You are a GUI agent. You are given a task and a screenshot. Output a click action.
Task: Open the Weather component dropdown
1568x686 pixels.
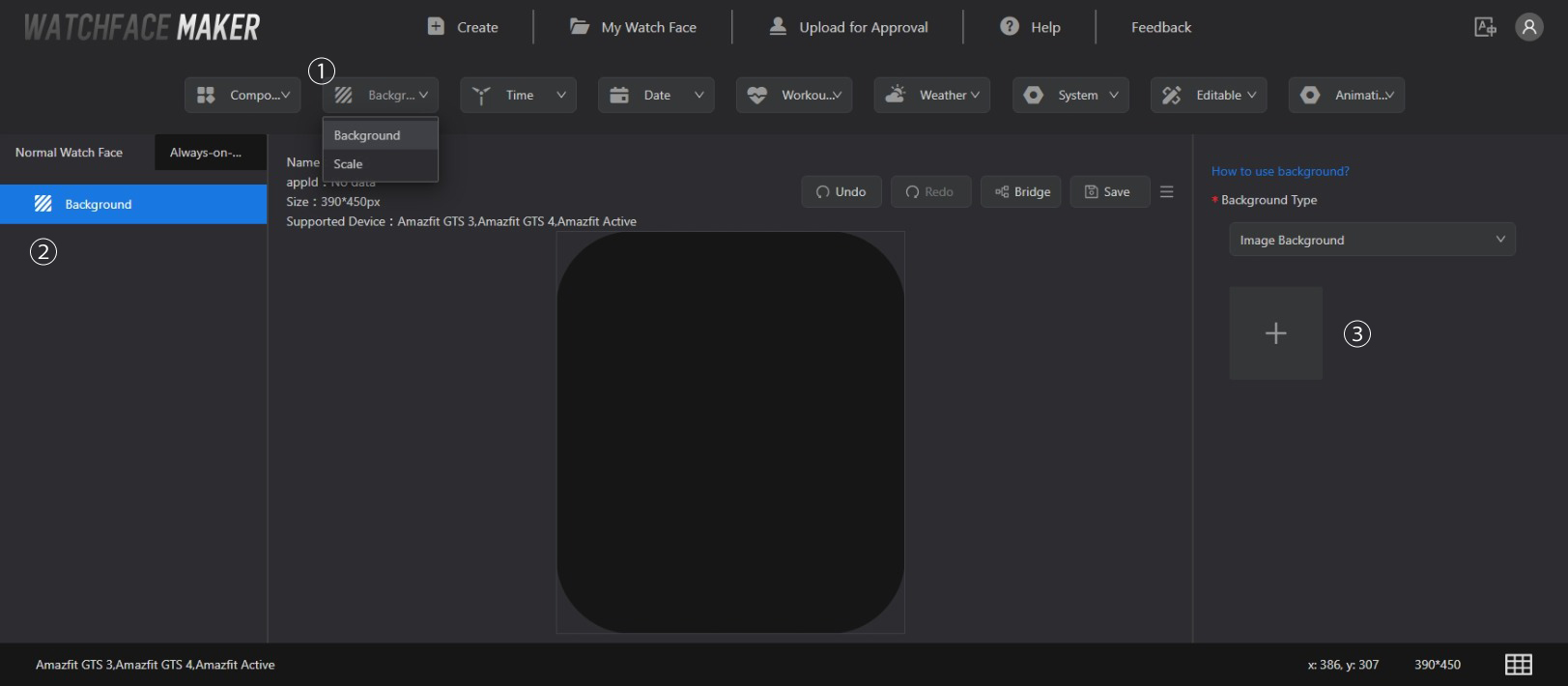click(x=931, y=95)
